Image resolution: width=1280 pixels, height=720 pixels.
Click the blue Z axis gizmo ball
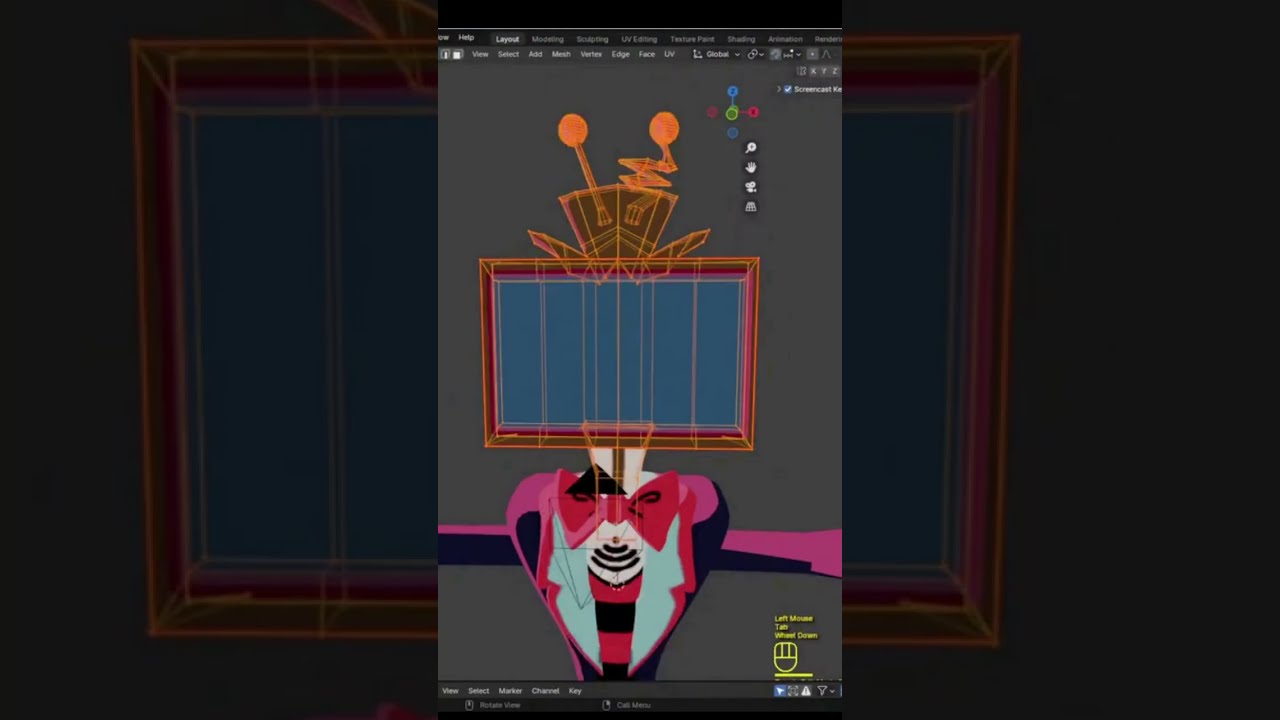[x=733, y=91]
